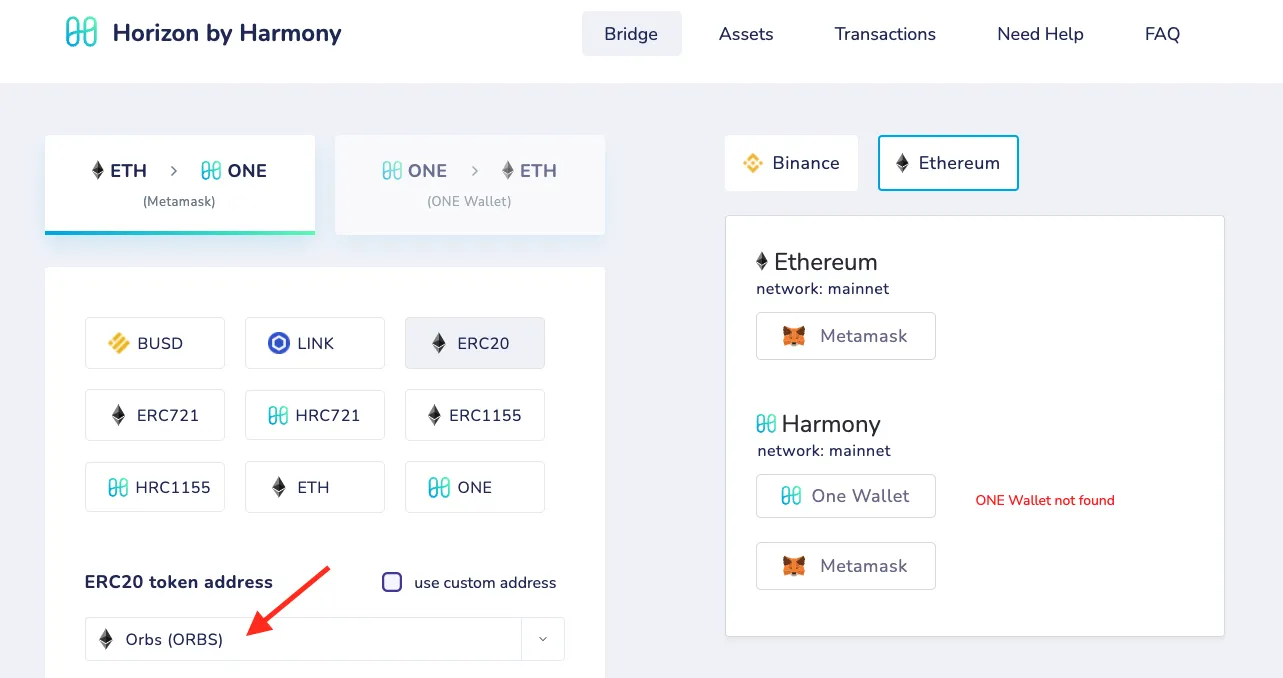Switch to ONE to ETH direction tab
Image resolution: width=1283 pixels, height=678 pixels.
pyautogui.click(x=469, y=184)
